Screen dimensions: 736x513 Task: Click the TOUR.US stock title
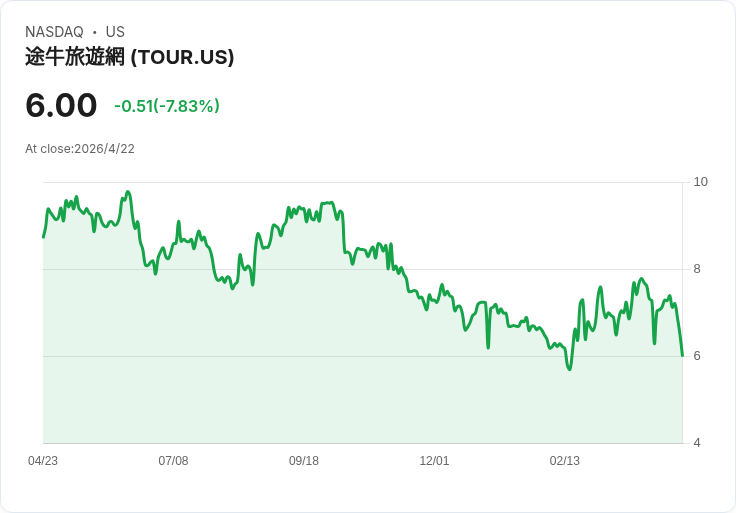pyautogui.click(x=130, y=57)
